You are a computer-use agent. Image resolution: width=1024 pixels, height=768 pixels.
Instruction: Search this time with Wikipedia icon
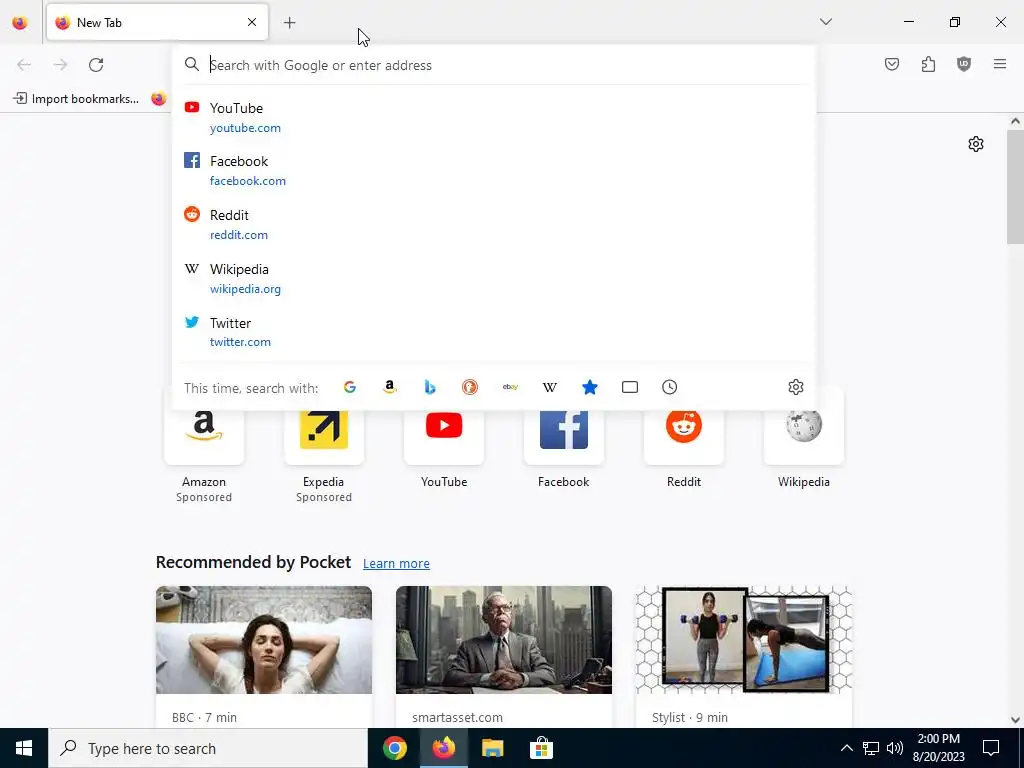click(550, 387)
